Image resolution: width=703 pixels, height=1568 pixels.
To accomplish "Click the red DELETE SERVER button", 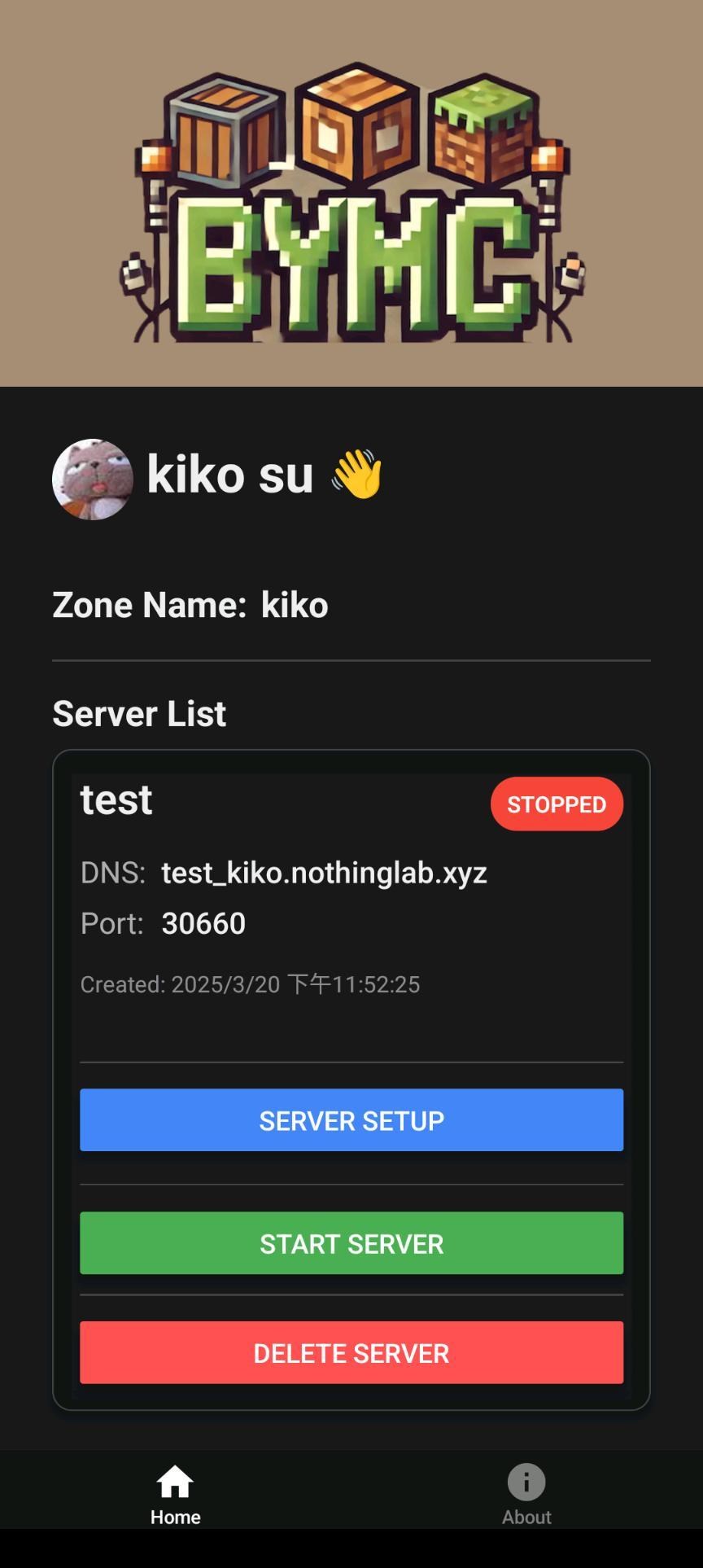I will pos(351,1353).
